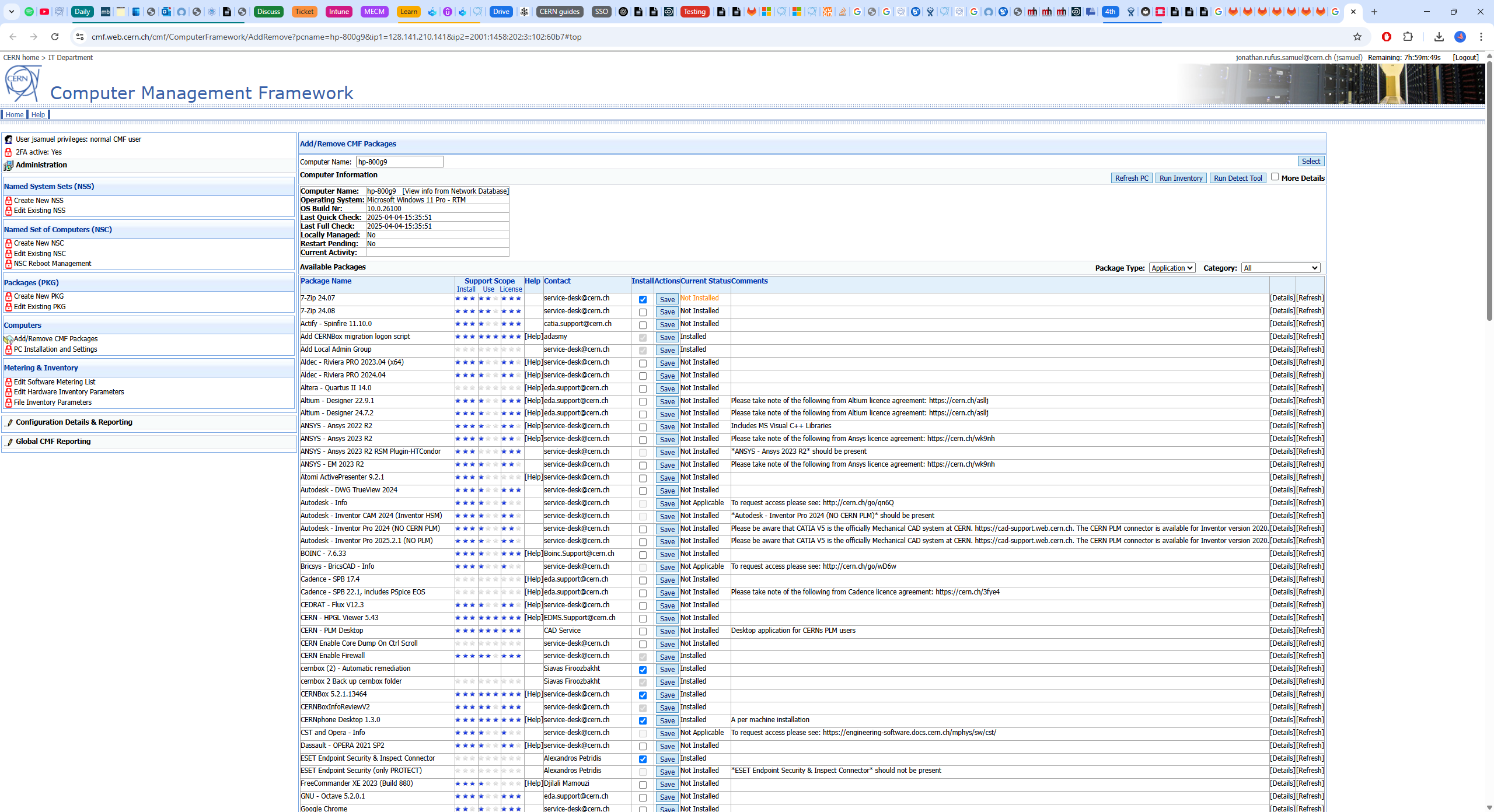Viewport: 1494px width, 812px height.
Task: Check Install for Actify - Spinfire 11.10.0
Action: pyautogui.click(x=643, y=325)
